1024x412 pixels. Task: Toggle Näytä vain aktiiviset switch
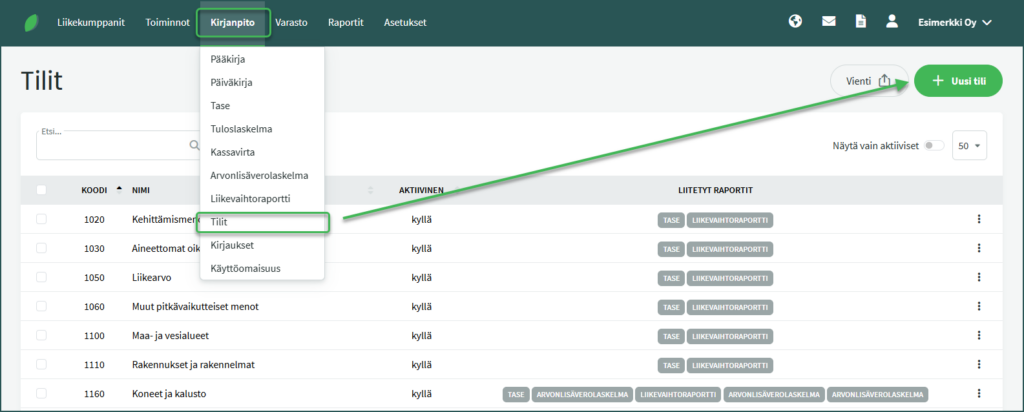click(x=934, y=146)
